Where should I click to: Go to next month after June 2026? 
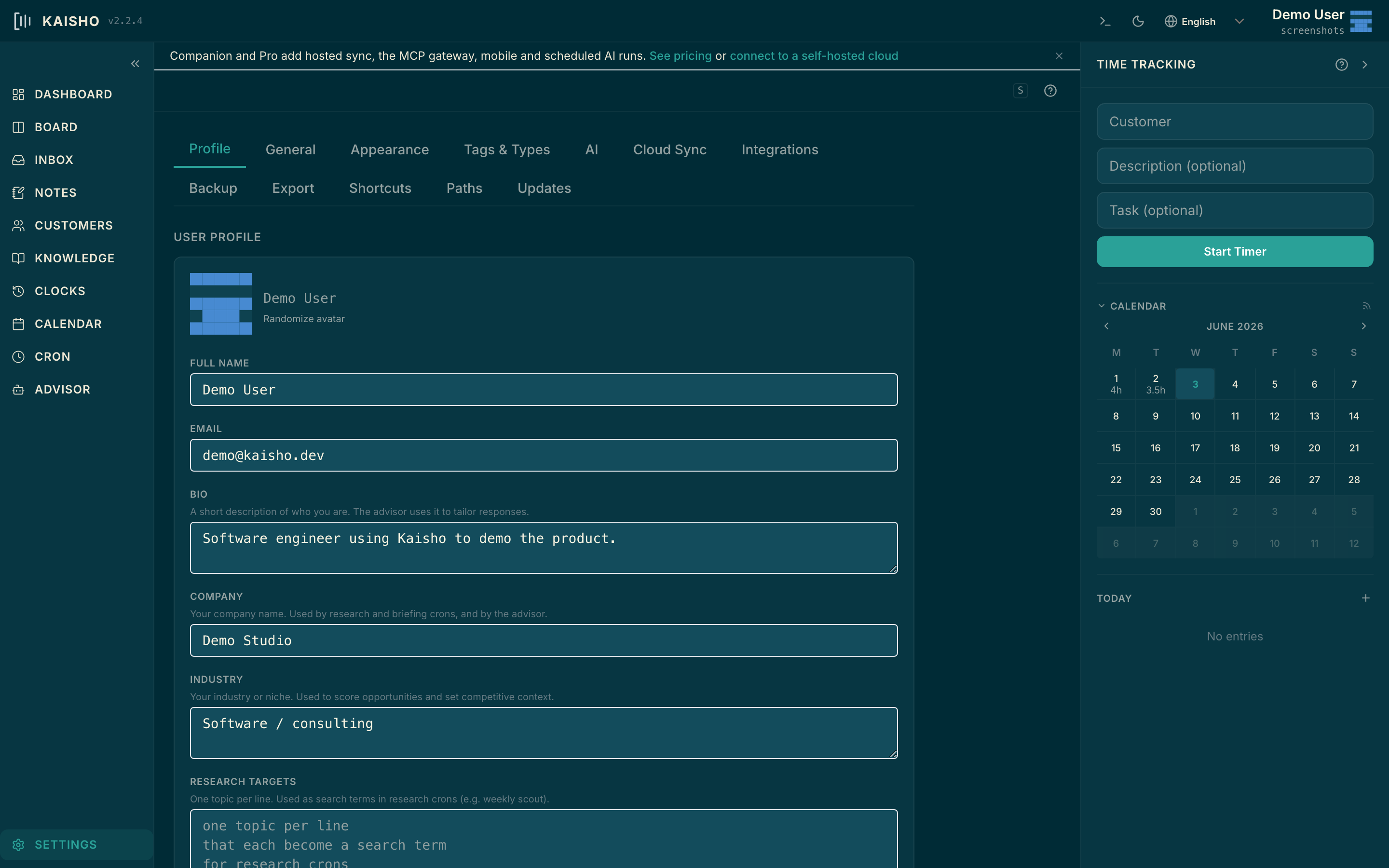tap(1364, 326)
